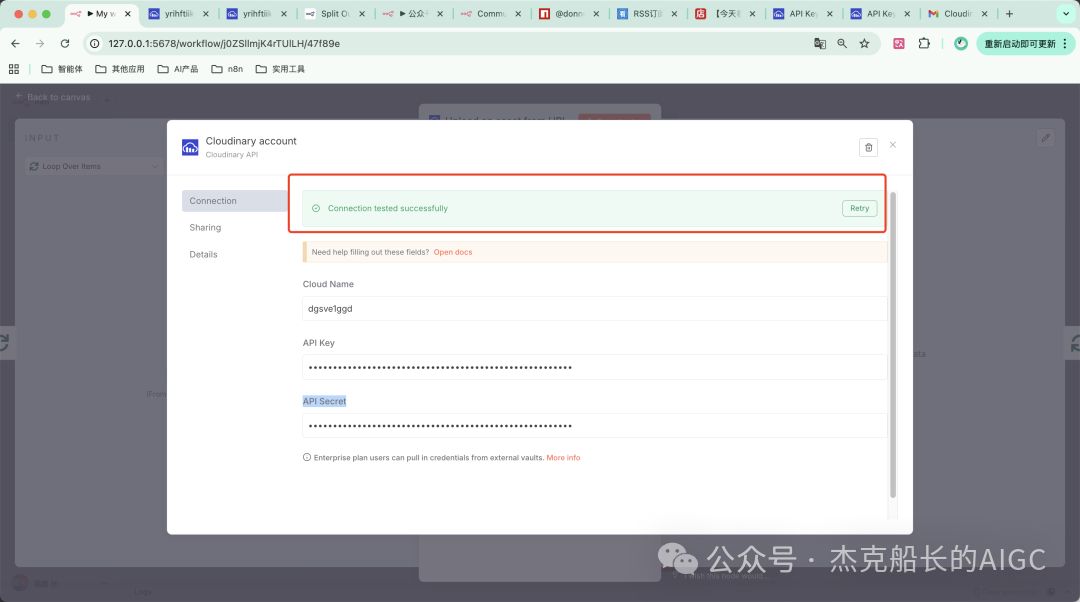Open the Sharing sidebar tab
The image size is (1080, 602).
click(x=205, y=227)
